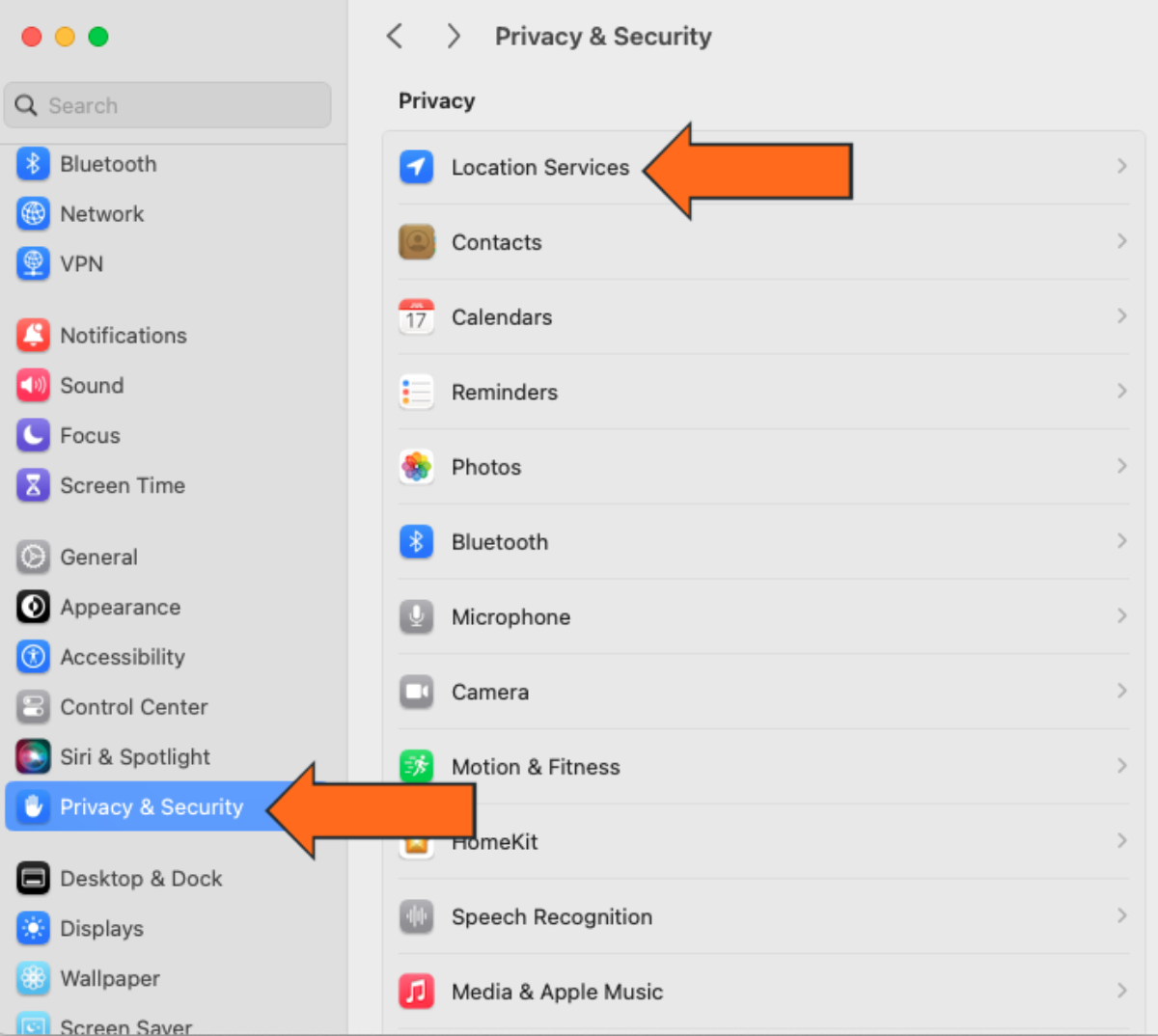Select the Camera icon

416,692
